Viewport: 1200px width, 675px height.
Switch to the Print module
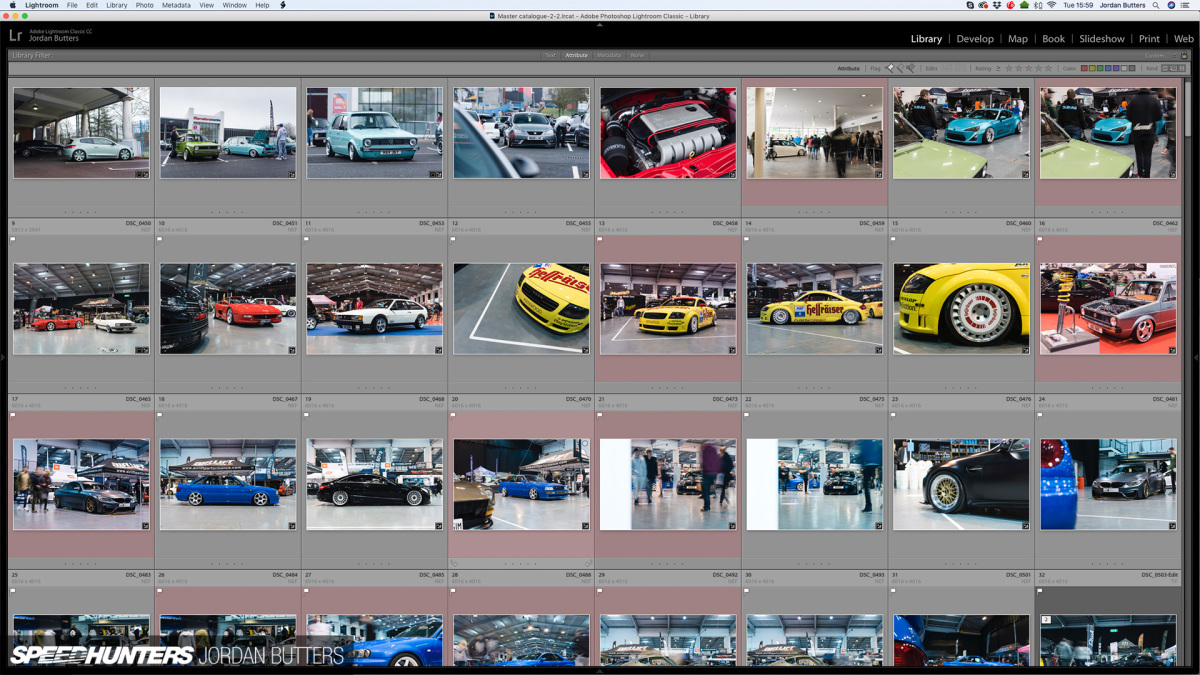[1149, 39]
